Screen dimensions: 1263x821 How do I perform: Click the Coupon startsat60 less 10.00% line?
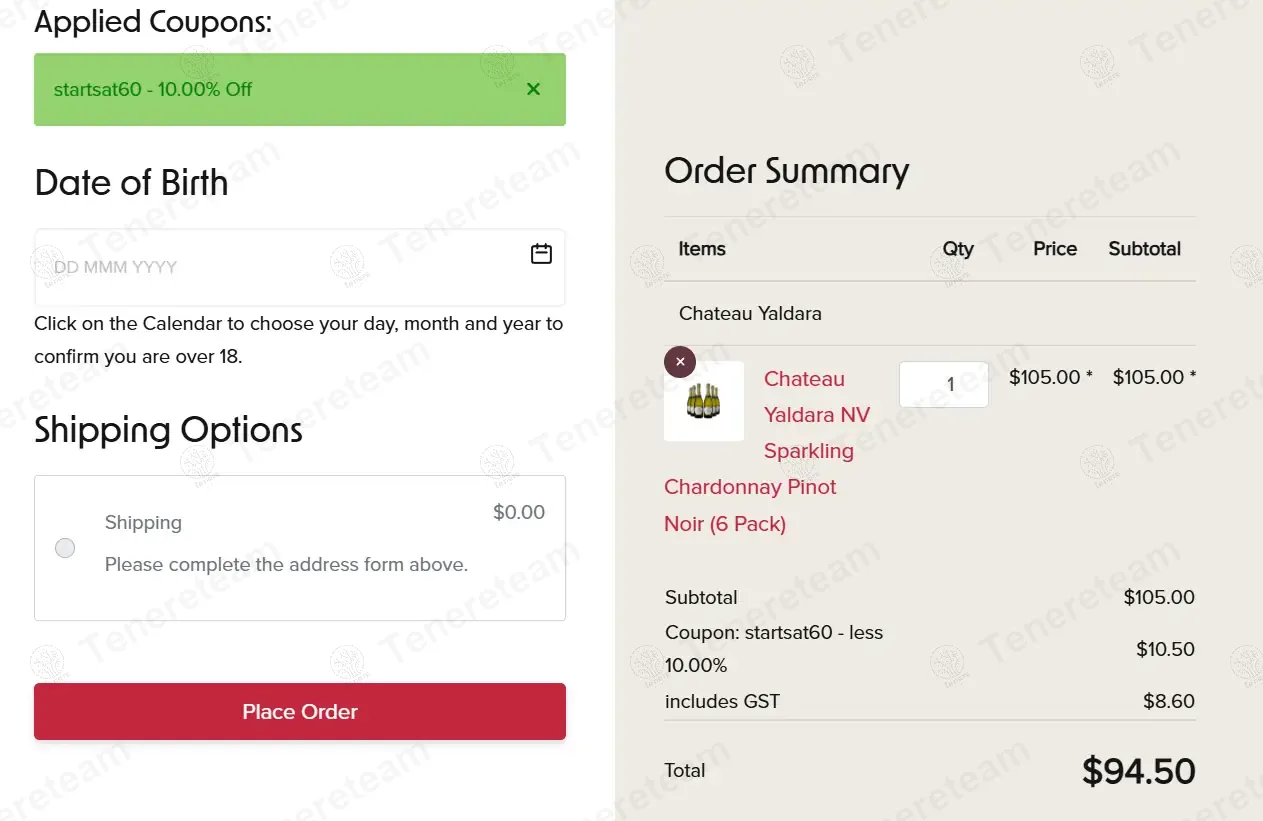coord(930,649)
